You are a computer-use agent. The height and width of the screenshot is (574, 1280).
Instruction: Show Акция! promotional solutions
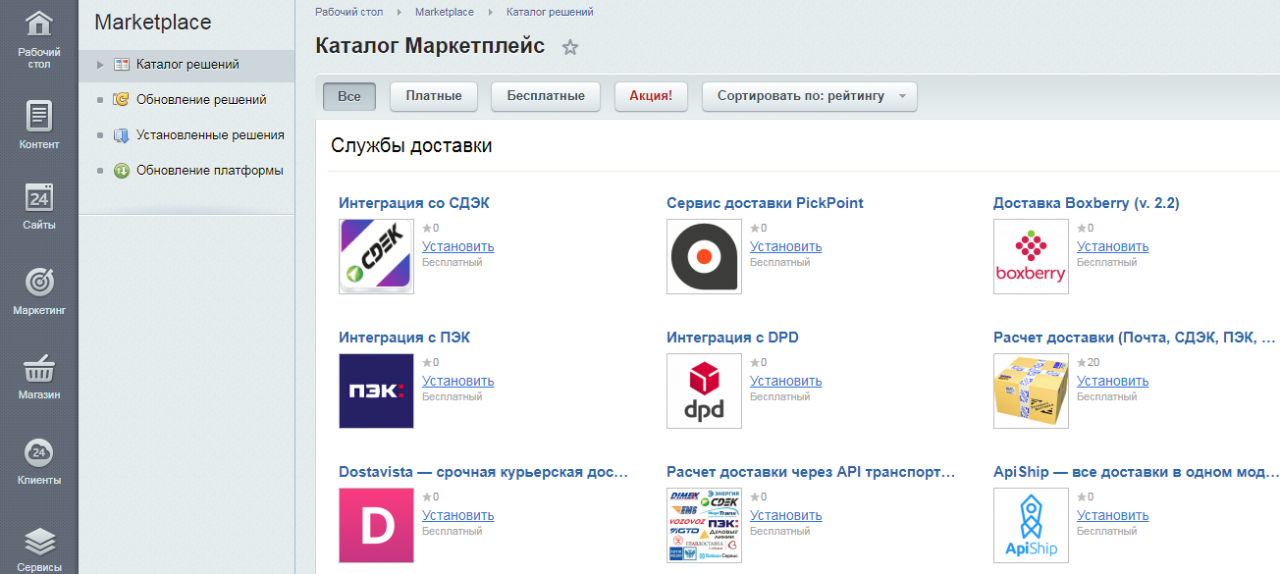[650, 96]
